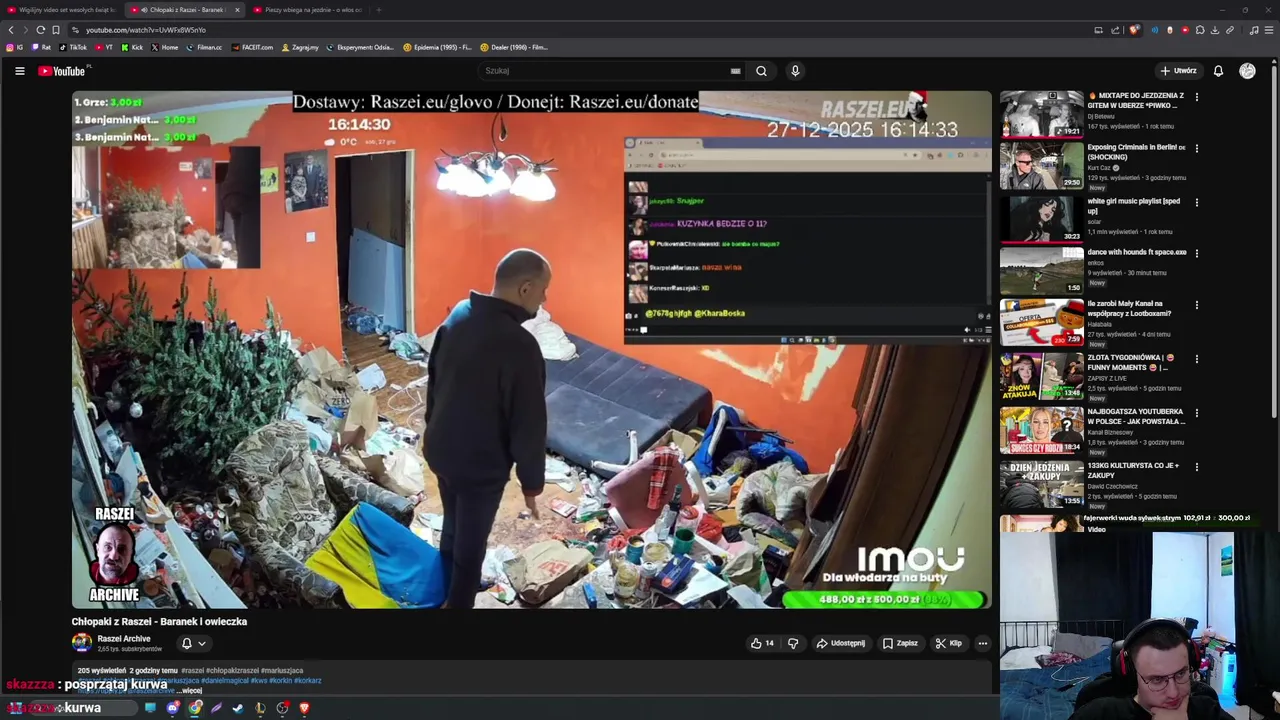Screen dimensions: 1280x720
Task: Open browser extensions puzzle icon
Action: [1200, 30]
